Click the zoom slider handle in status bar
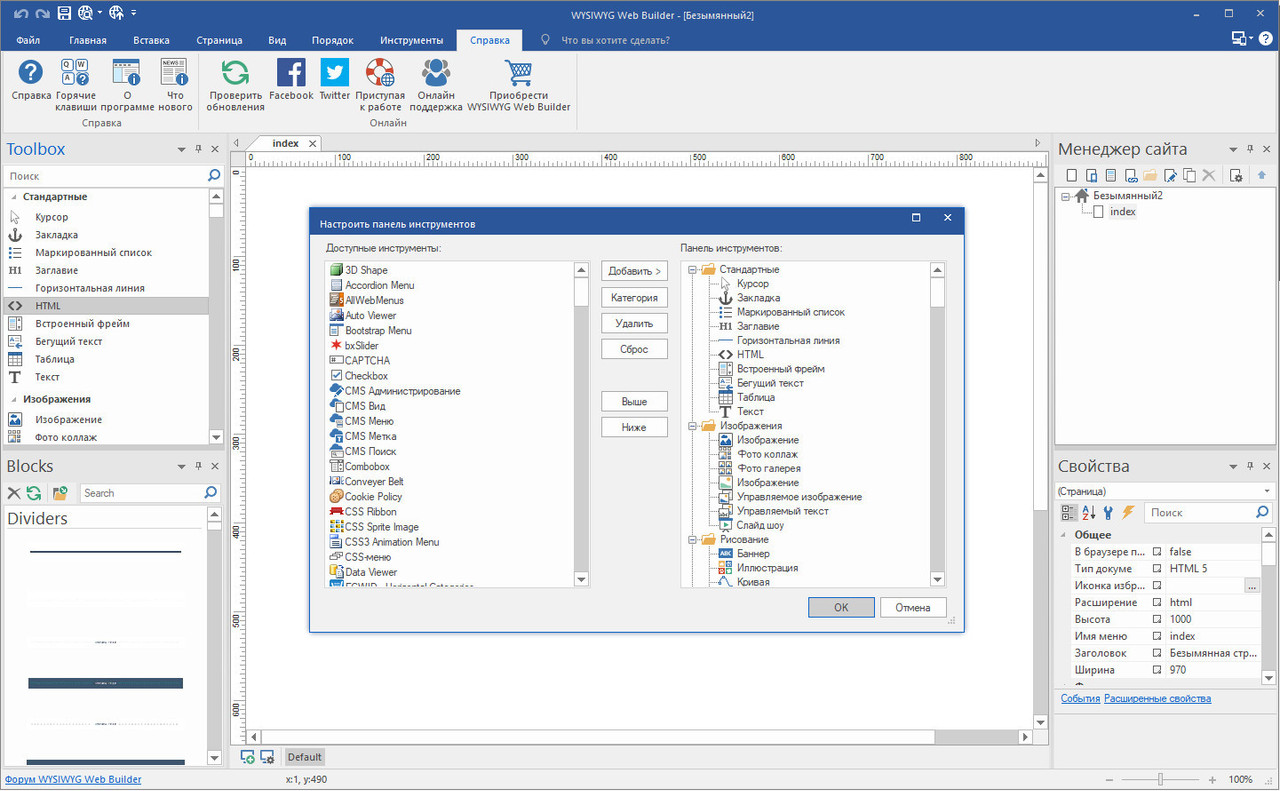Viewport: 1280px width, 791px height. click(1160, 779)
